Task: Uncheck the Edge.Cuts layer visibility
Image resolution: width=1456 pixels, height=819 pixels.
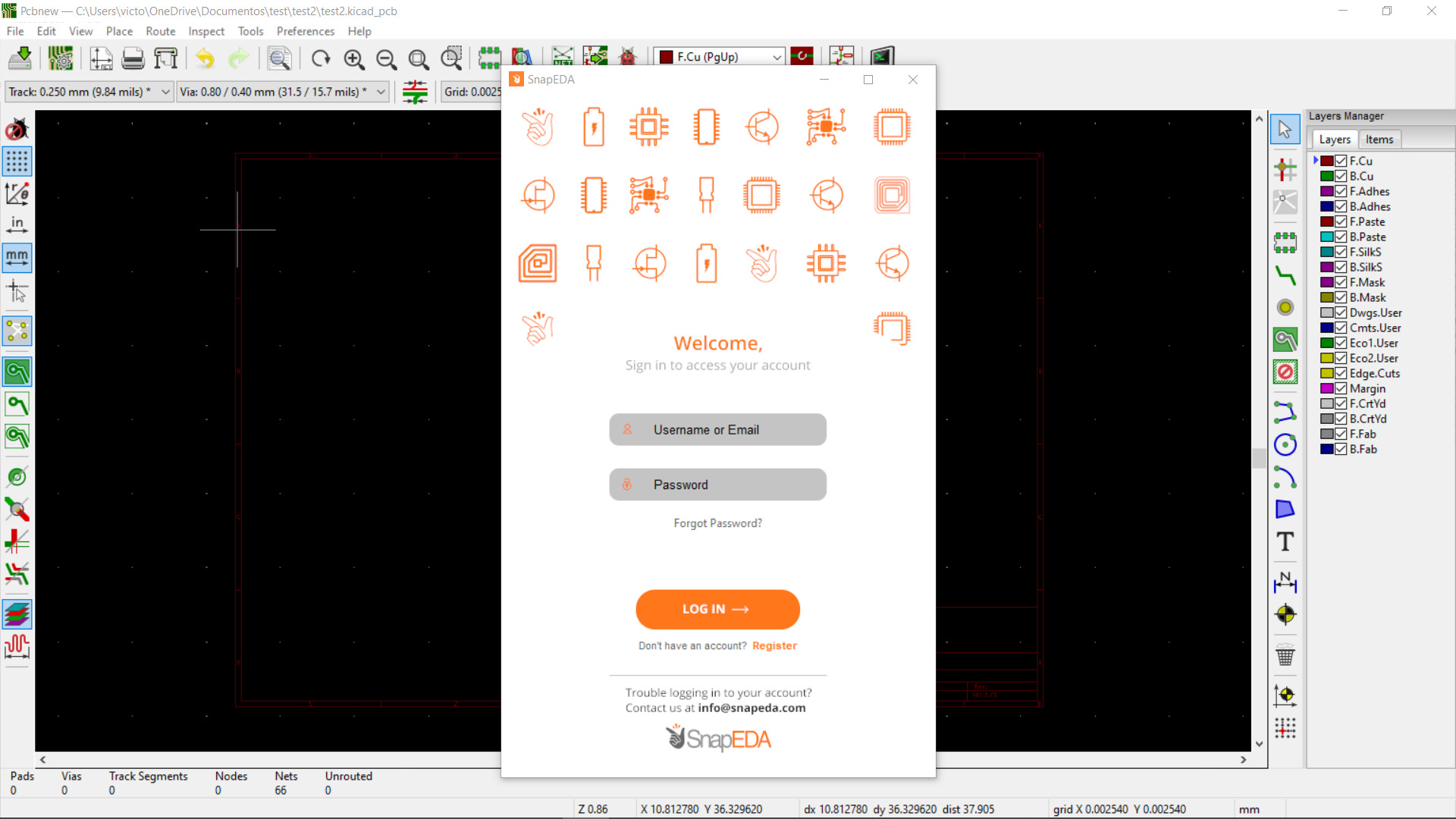Action: (x=1341, y=373)
